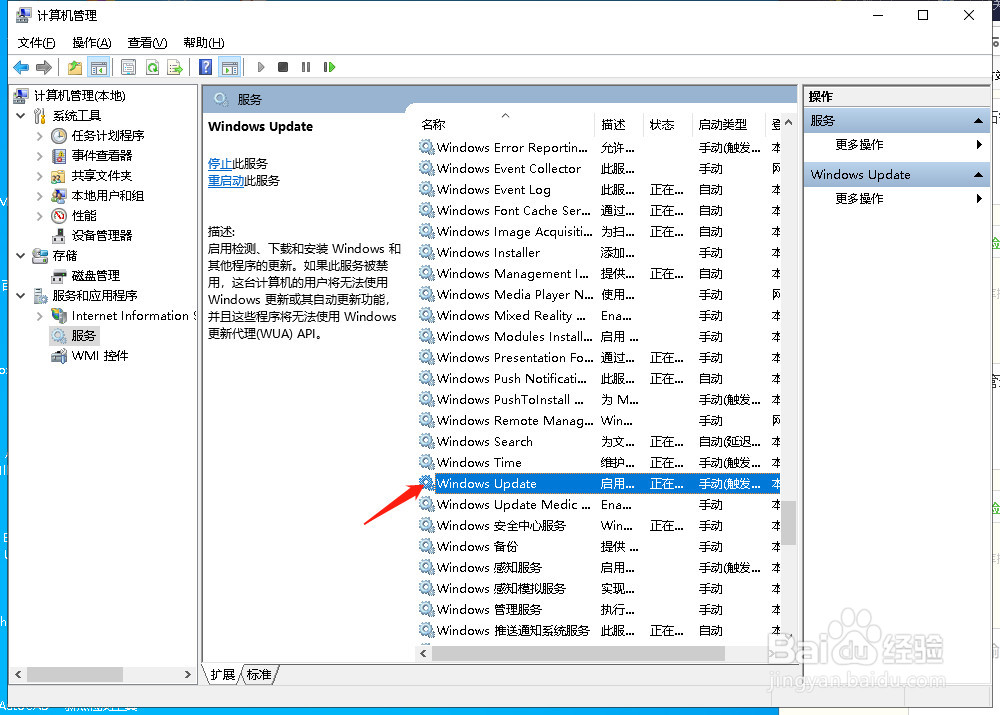Click the Refresh icon on the toolbar

[x=153, y=67]
